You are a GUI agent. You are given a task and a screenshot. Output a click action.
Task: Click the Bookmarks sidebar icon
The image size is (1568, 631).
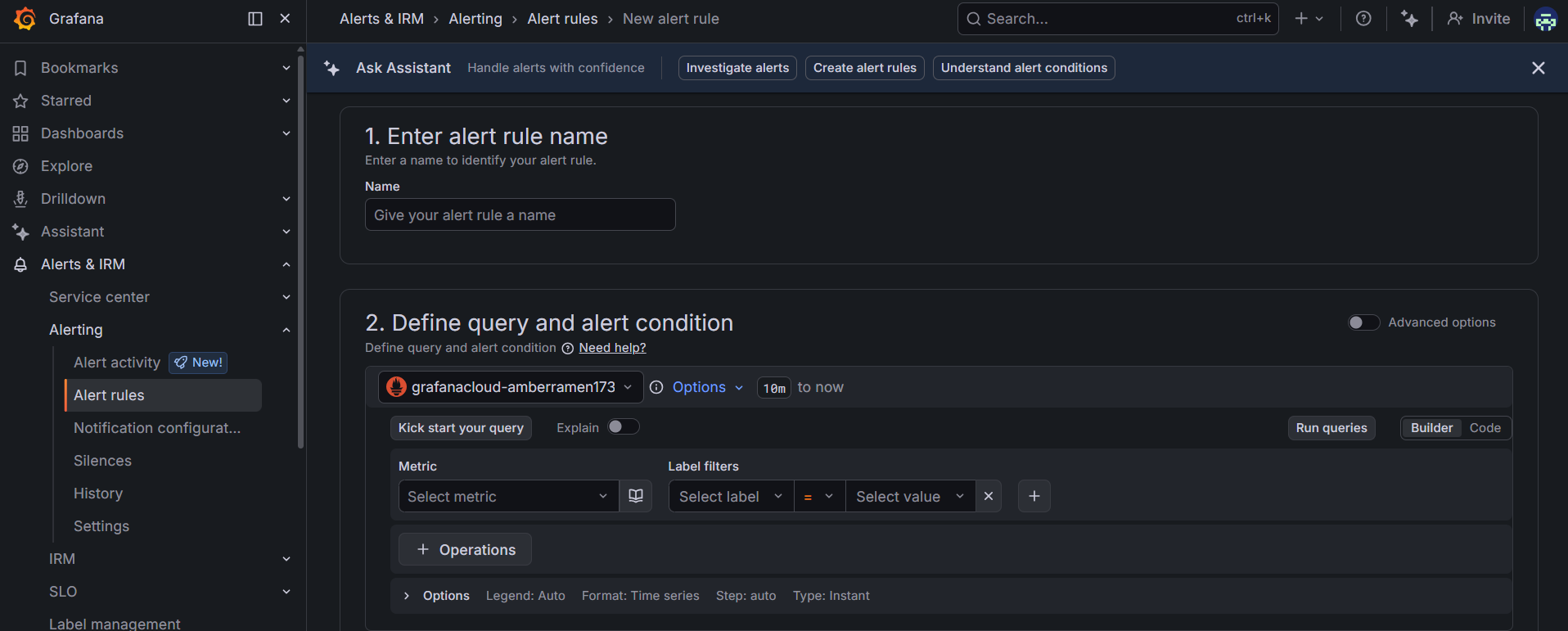[20, 68]
